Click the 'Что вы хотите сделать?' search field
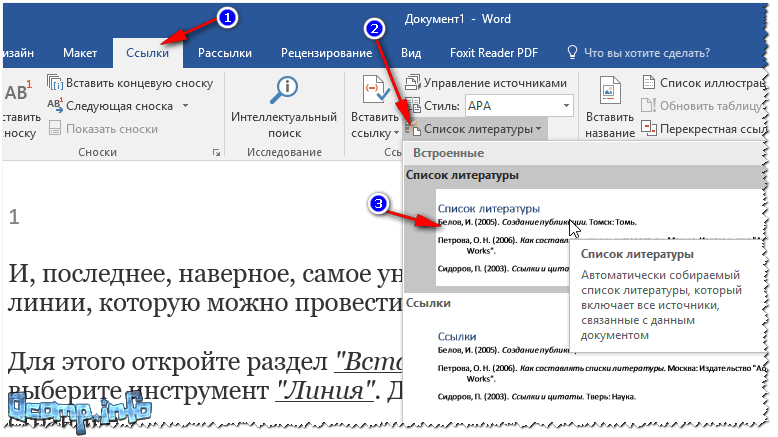Screen dimensions: 778x437 [x=647, y=53]
